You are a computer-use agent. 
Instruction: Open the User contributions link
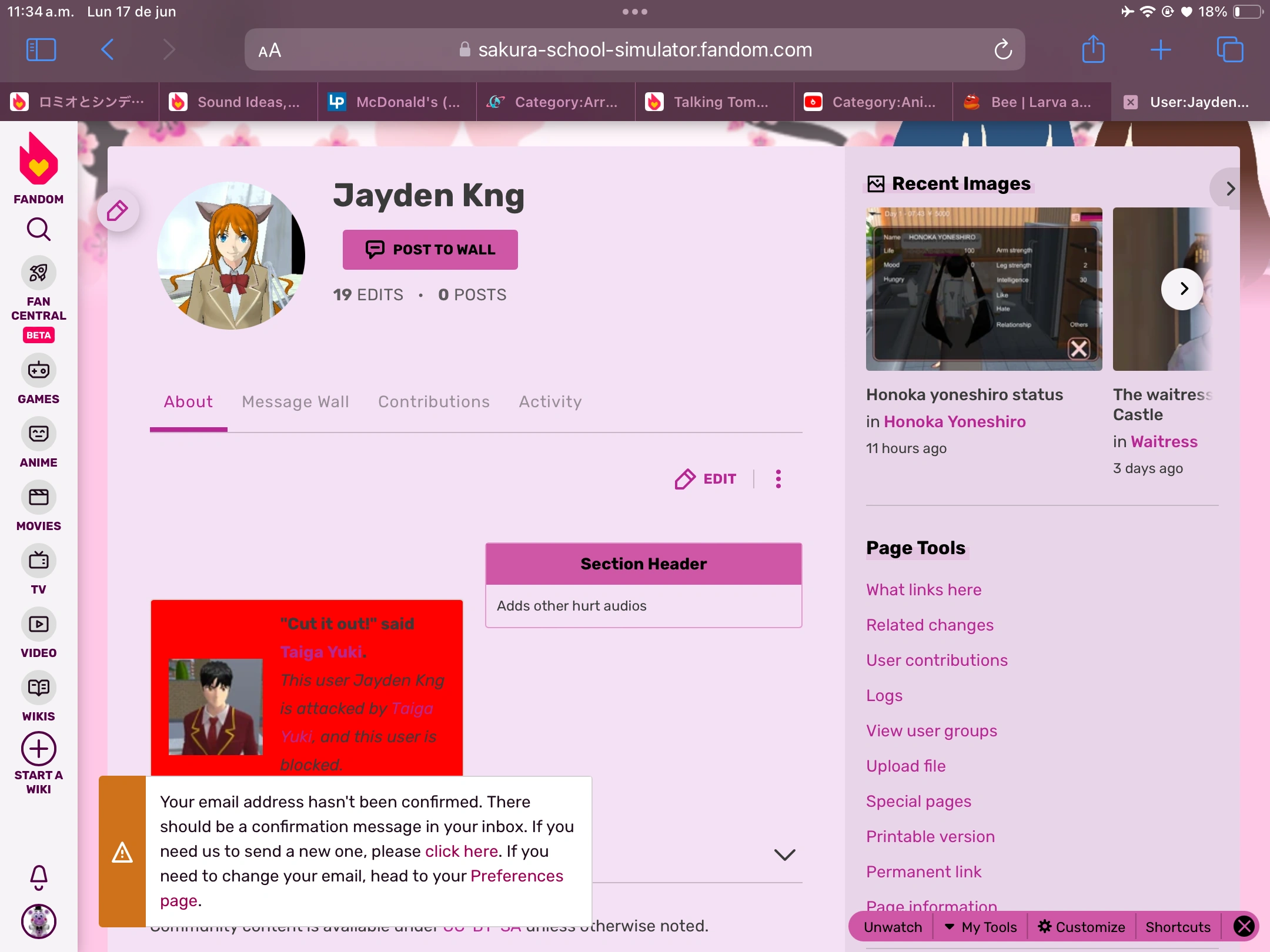(x=937, y=660)
